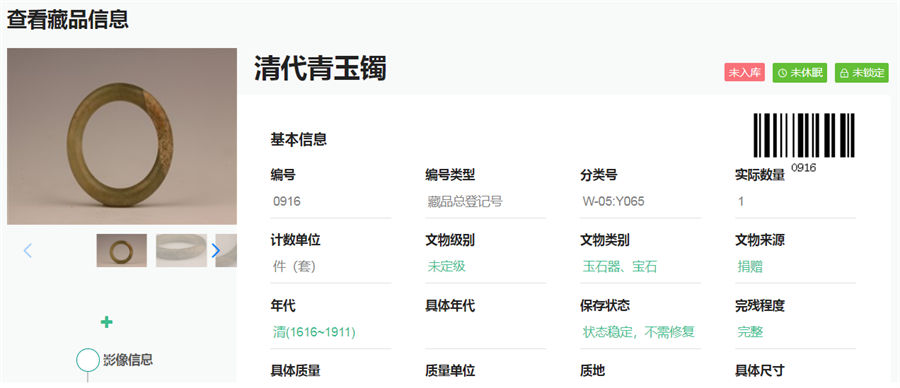900x388 pixels.
Task: Click the 保存状态 value 状态稳定，不需修复
Action: click(x=639, y=332)
